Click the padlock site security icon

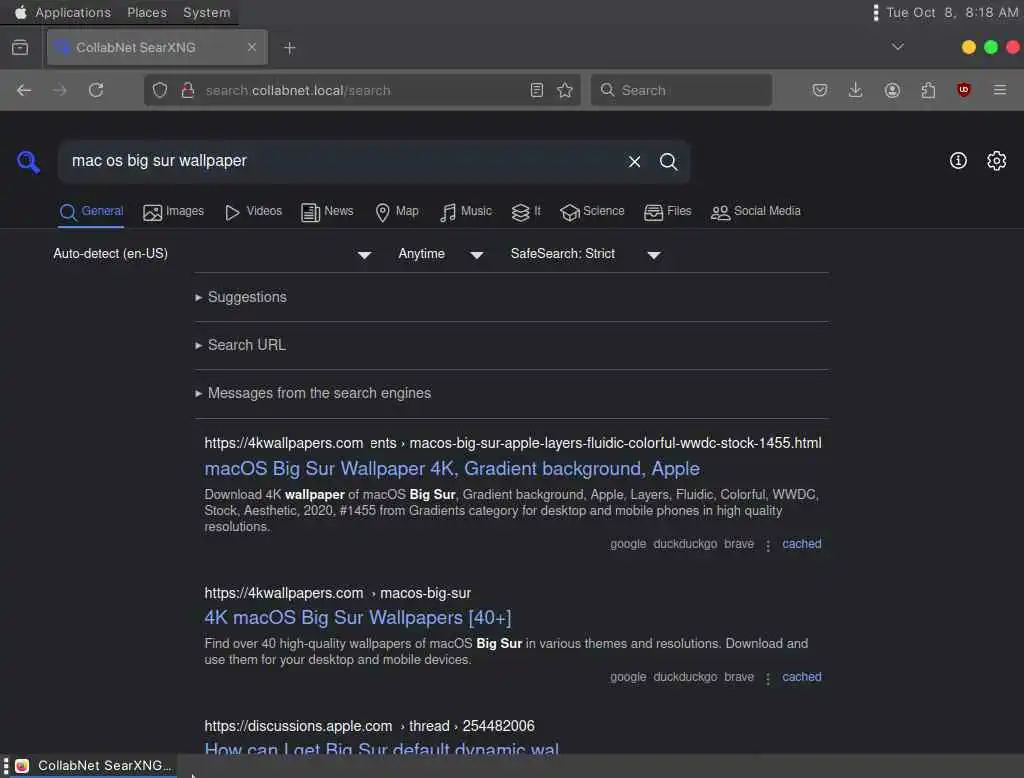click(188, 90)
